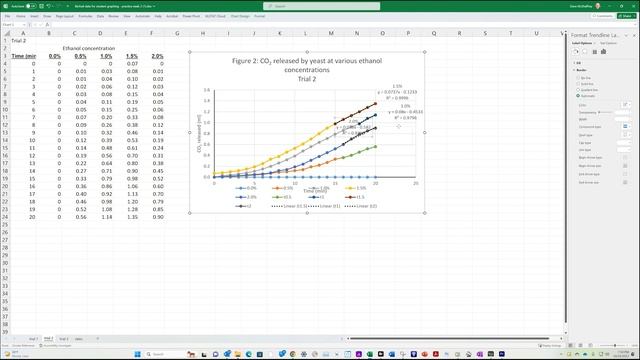Screen dimensions: 640x360
Task: Adjust the Transparency slider
Action: pyautogui.click(x=605, y=112)
